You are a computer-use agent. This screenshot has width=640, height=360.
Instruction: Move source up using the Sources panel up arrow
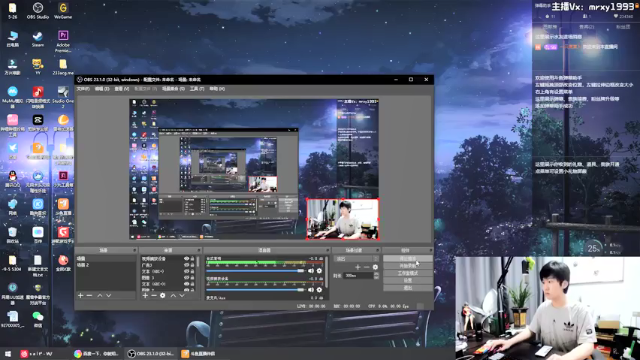(x=173, y=295)
